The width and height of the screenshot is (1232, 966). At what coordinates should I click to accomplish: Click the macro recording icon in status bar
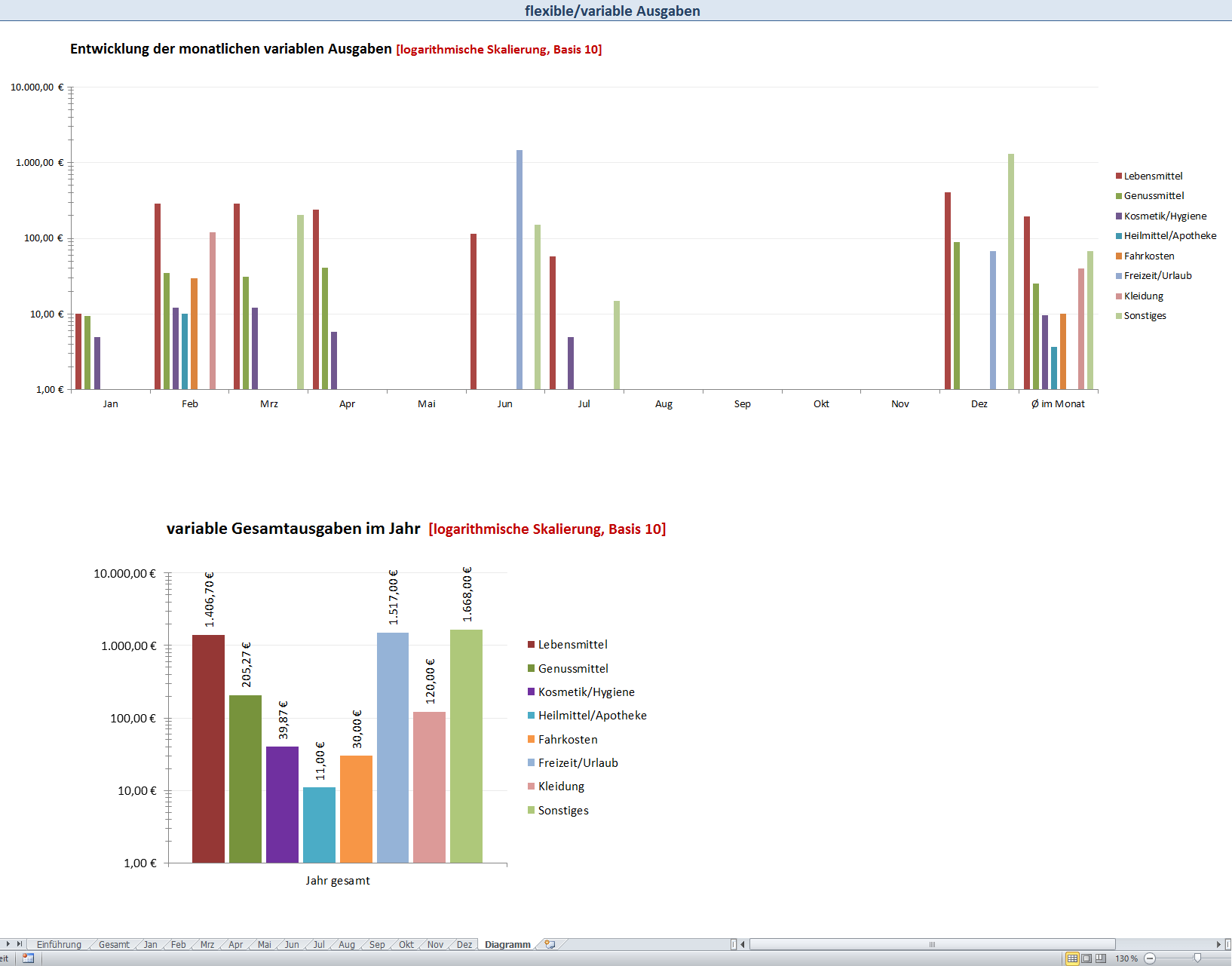[28, 958]
